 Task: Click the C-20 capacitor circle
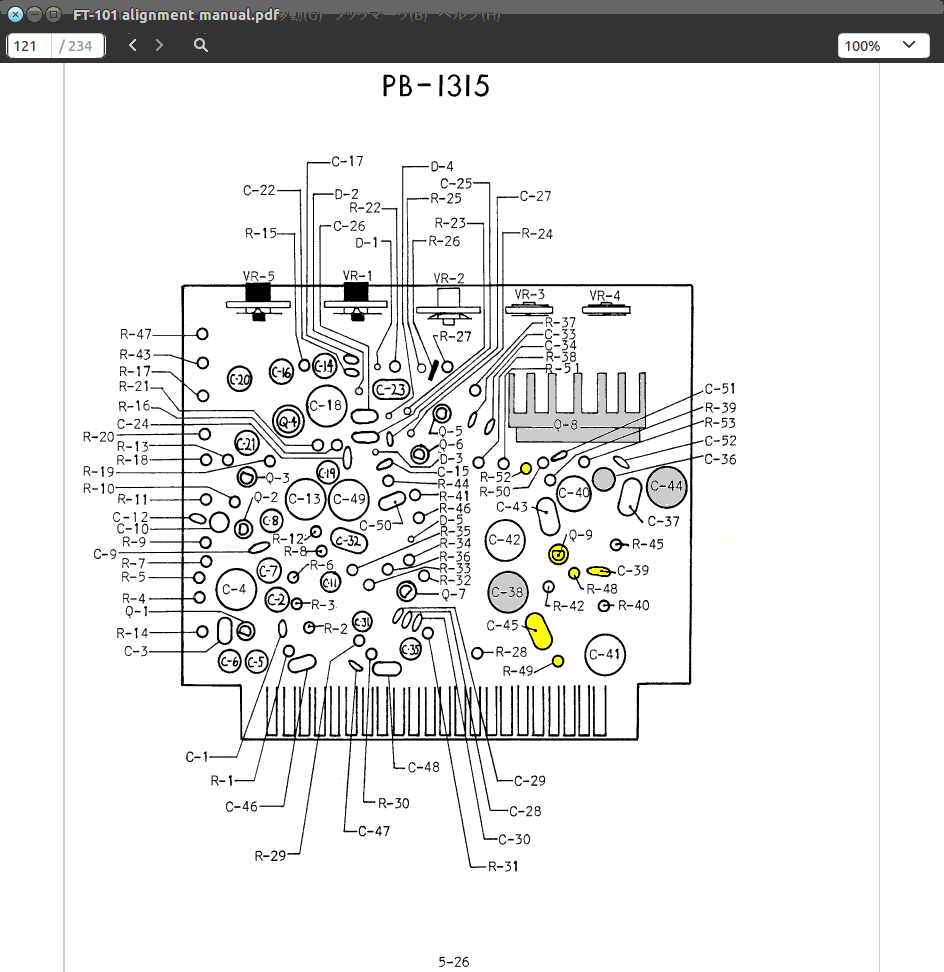[239, 379]
